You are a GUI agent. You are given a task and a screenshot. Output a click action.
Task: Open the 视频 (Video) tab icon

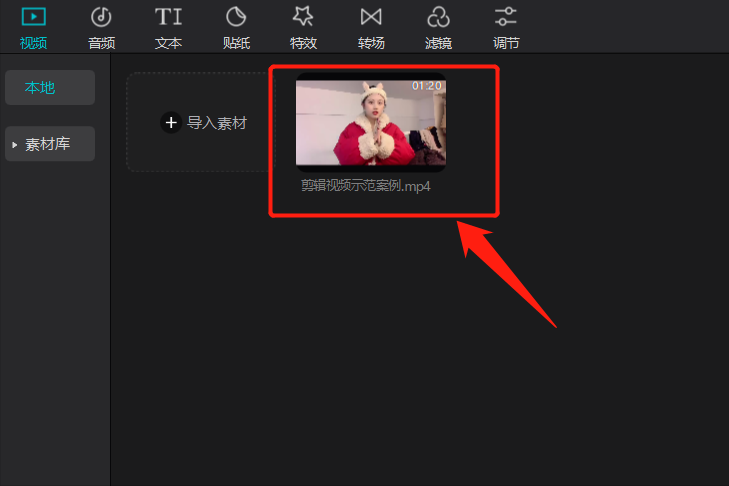33,17
